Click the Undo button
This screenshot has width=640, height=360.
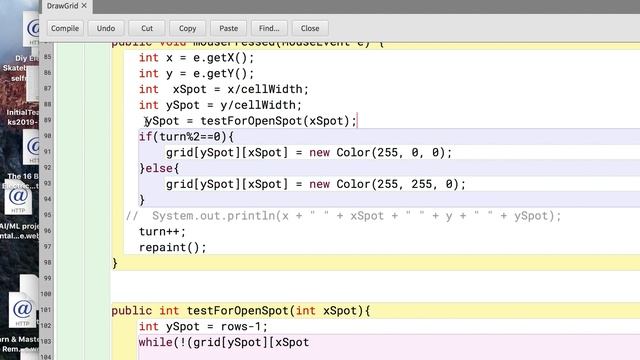click(106, 28)
